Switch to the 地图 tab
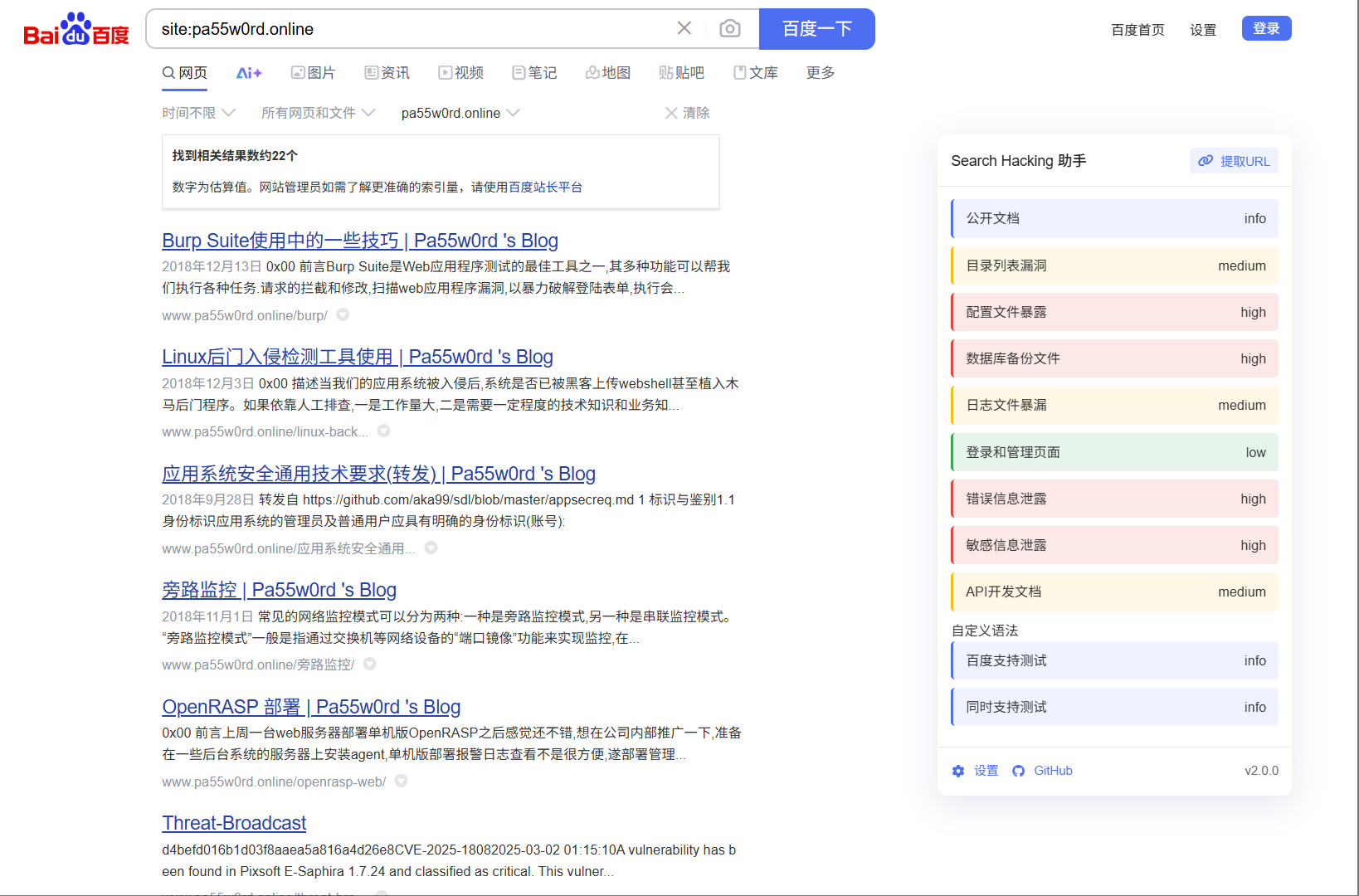The height and width of the screenshot is (896, 1359). pos(608,73)
